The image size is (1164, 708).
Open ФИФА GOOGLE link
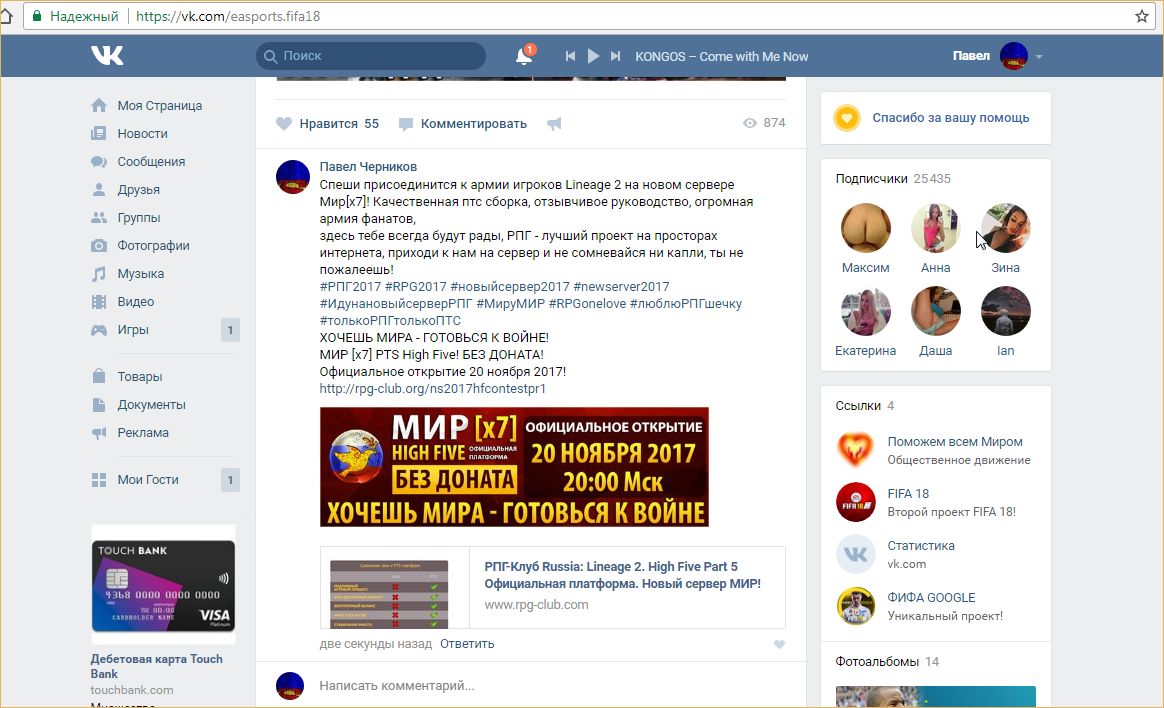click(931, 597)
